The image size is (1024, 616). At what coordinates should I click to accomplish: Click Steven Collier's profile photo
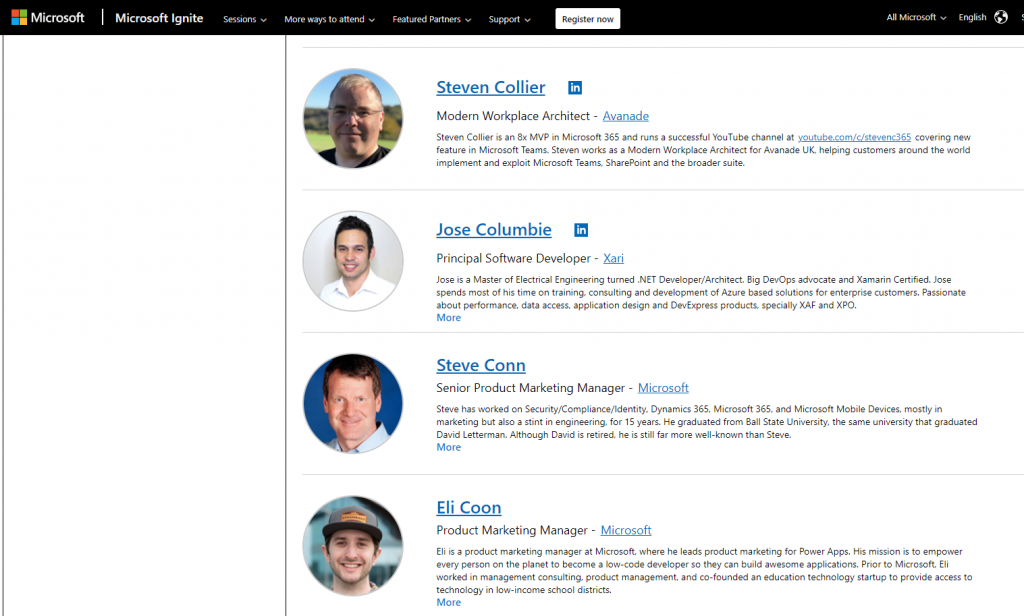(353, 119)
